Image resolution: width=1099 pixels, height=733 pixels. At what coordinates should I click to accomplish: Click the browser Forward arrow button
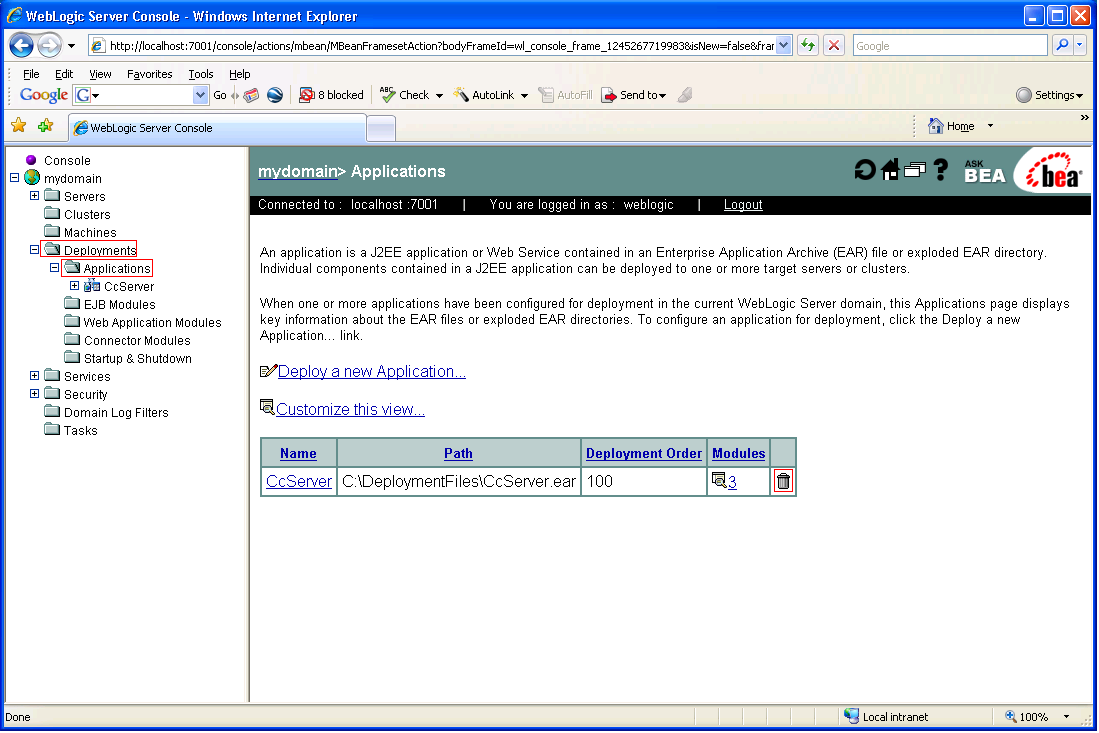(x=48, y=46)
